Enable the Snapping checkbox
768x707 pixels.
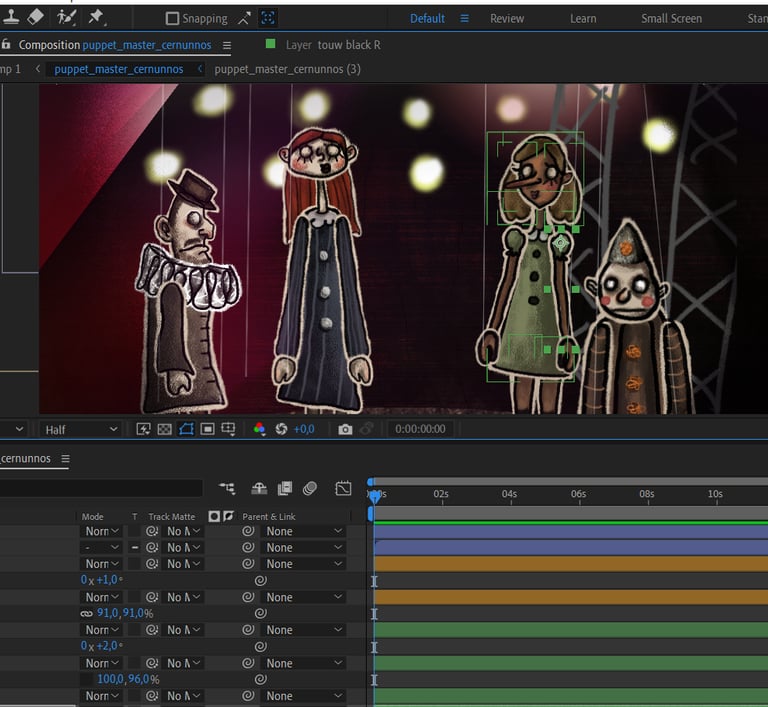pos(172,18)
